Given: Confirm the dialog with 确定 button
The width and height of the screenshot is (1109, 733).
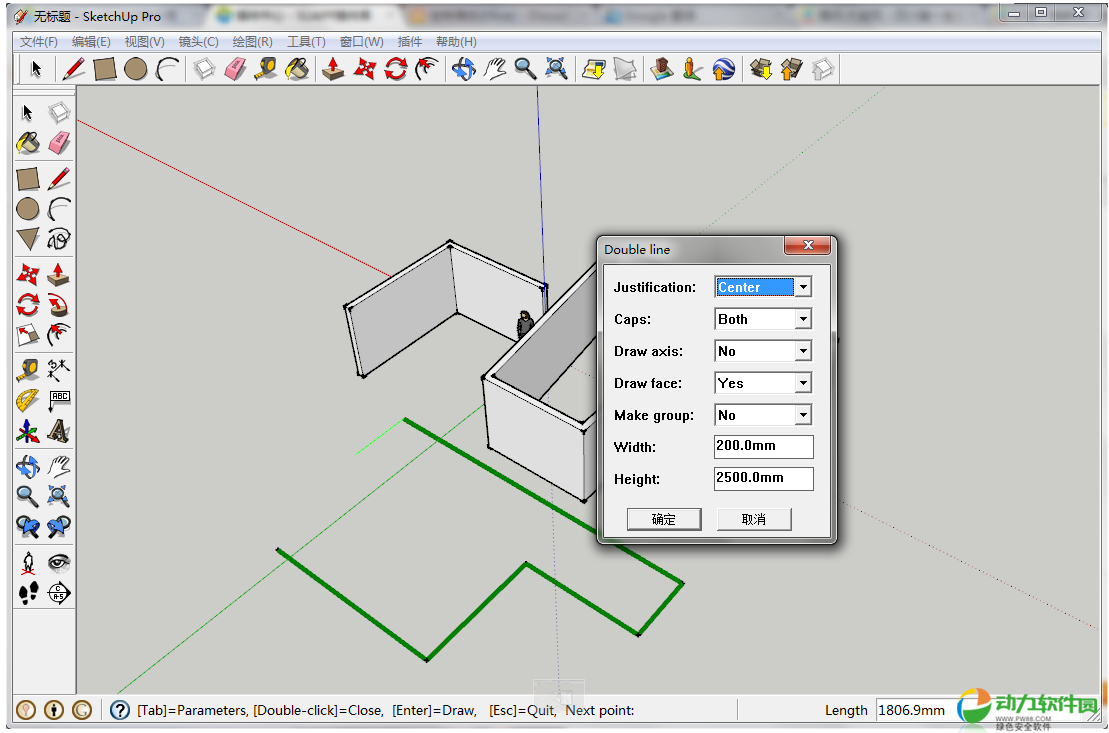Looking at the screenshot, I should click(x=664, y=519).
